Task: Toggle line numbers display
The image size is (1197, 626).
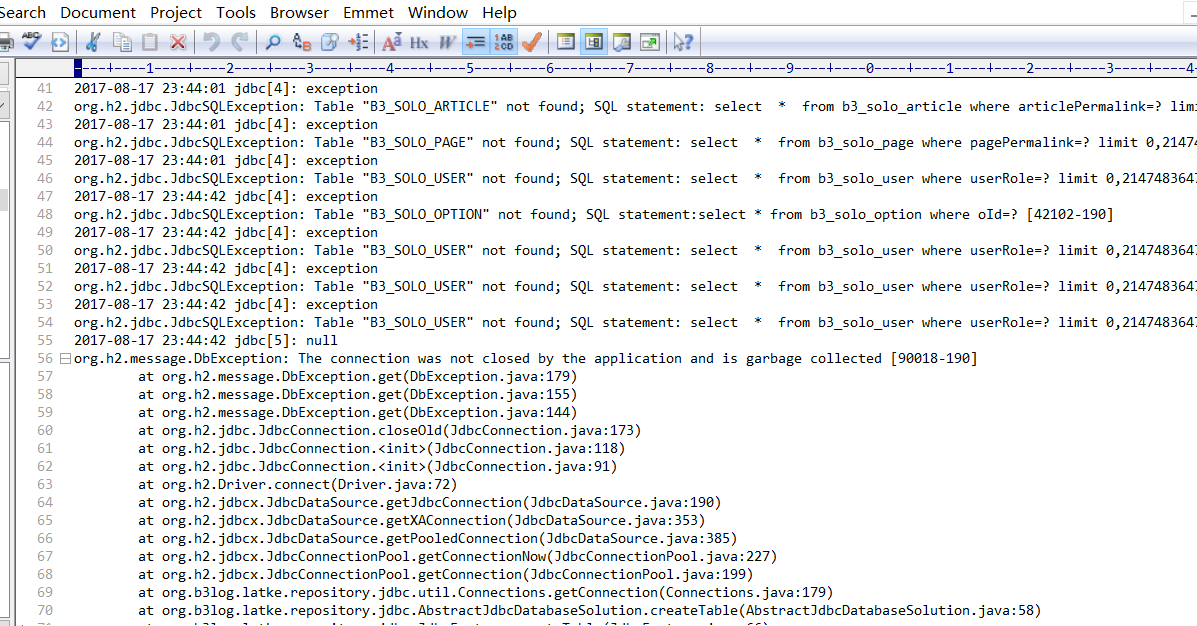Action: tap(504, 42)
